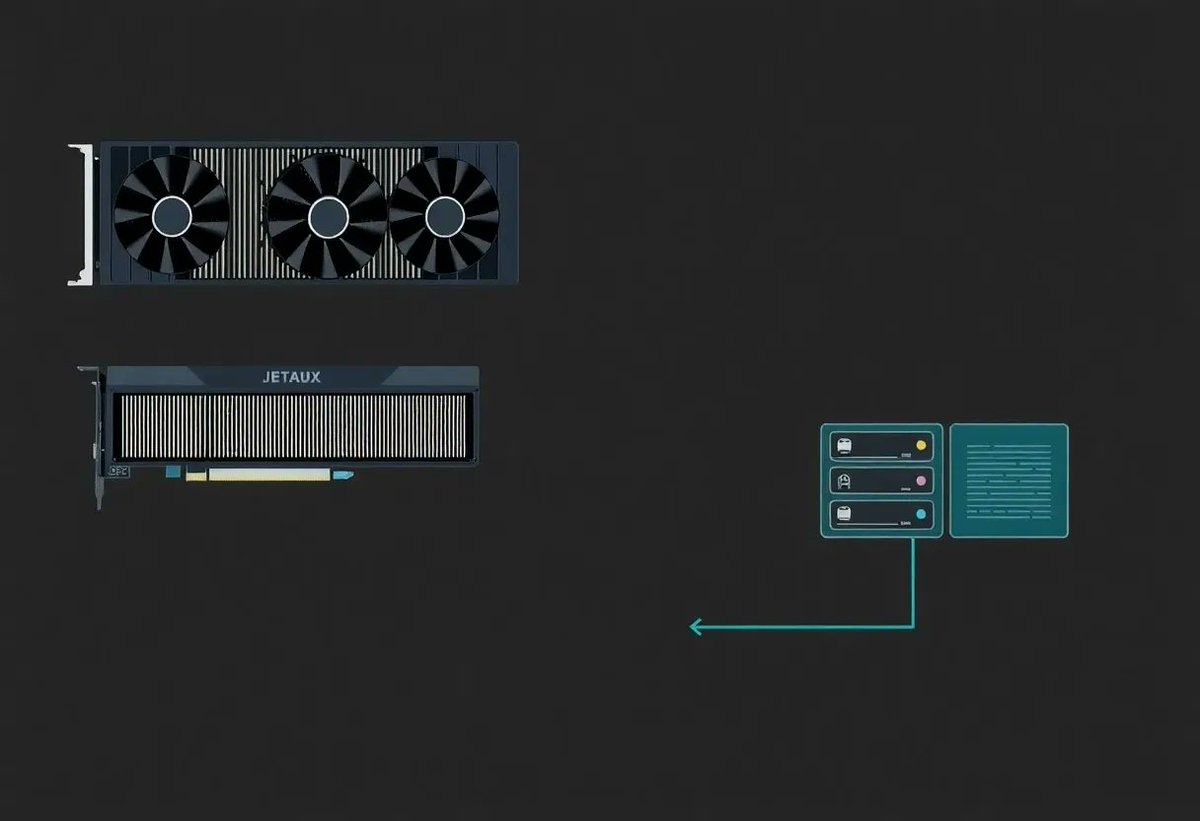Click the small badge left of the JETAUX connector
This screenshot has height=821, width=1200.
click(x=118, y=472)
